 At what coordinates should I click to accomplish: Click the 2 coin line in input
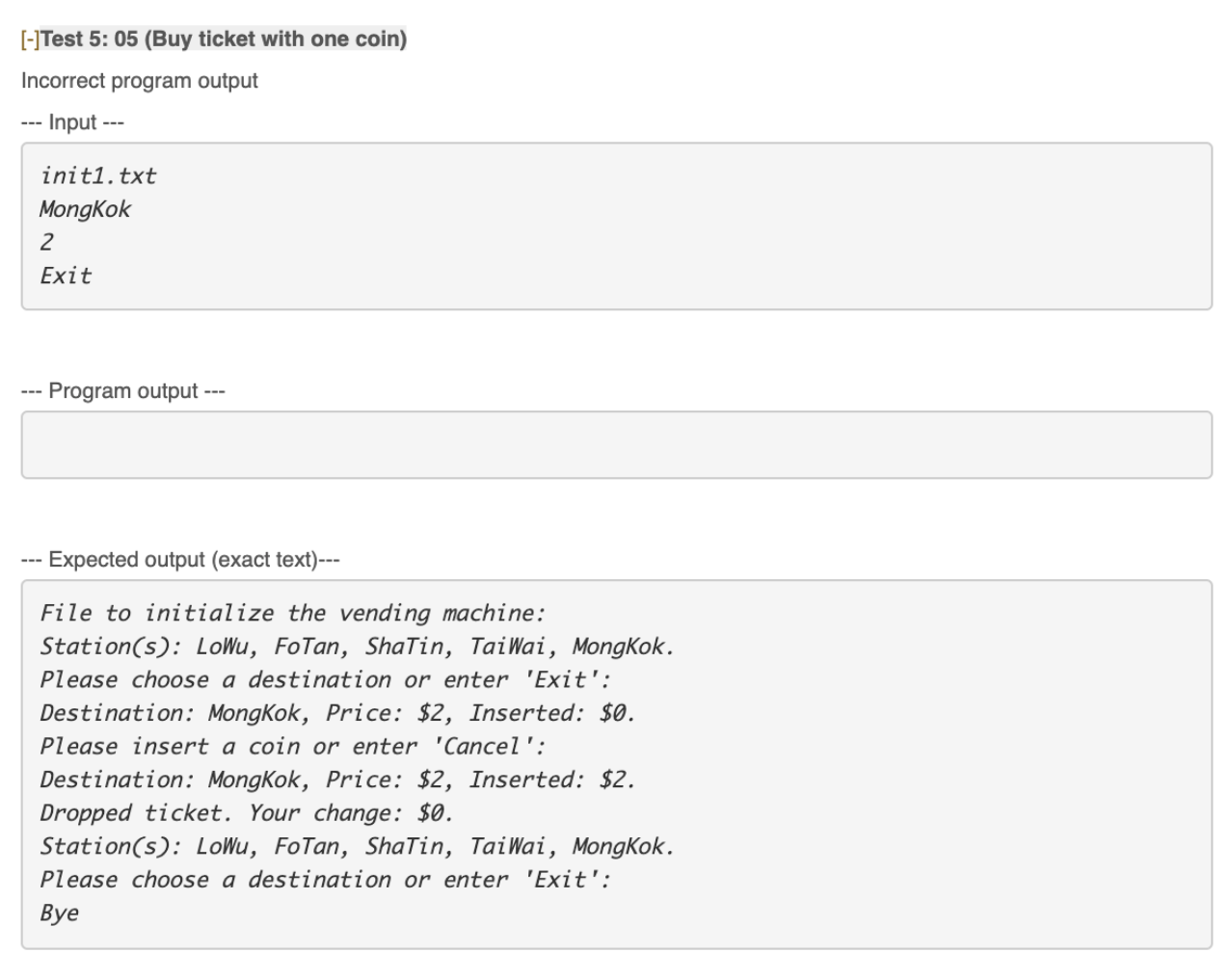(x=46, y=243)
